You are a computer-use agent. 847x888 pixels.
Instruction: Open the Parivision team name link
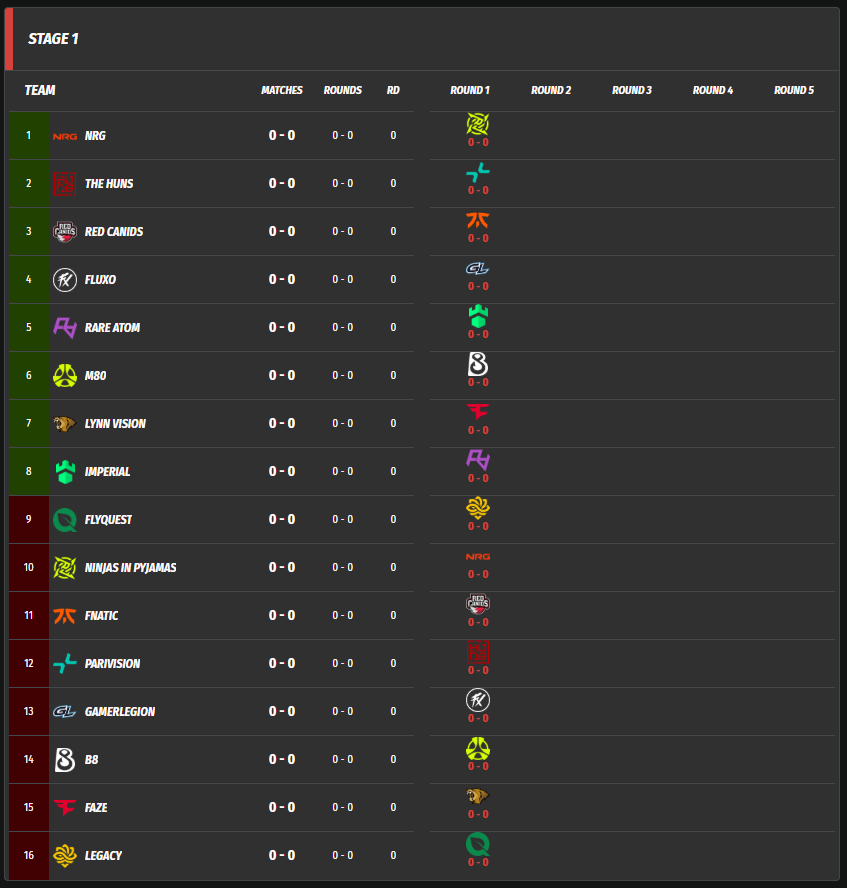point(112,664)
